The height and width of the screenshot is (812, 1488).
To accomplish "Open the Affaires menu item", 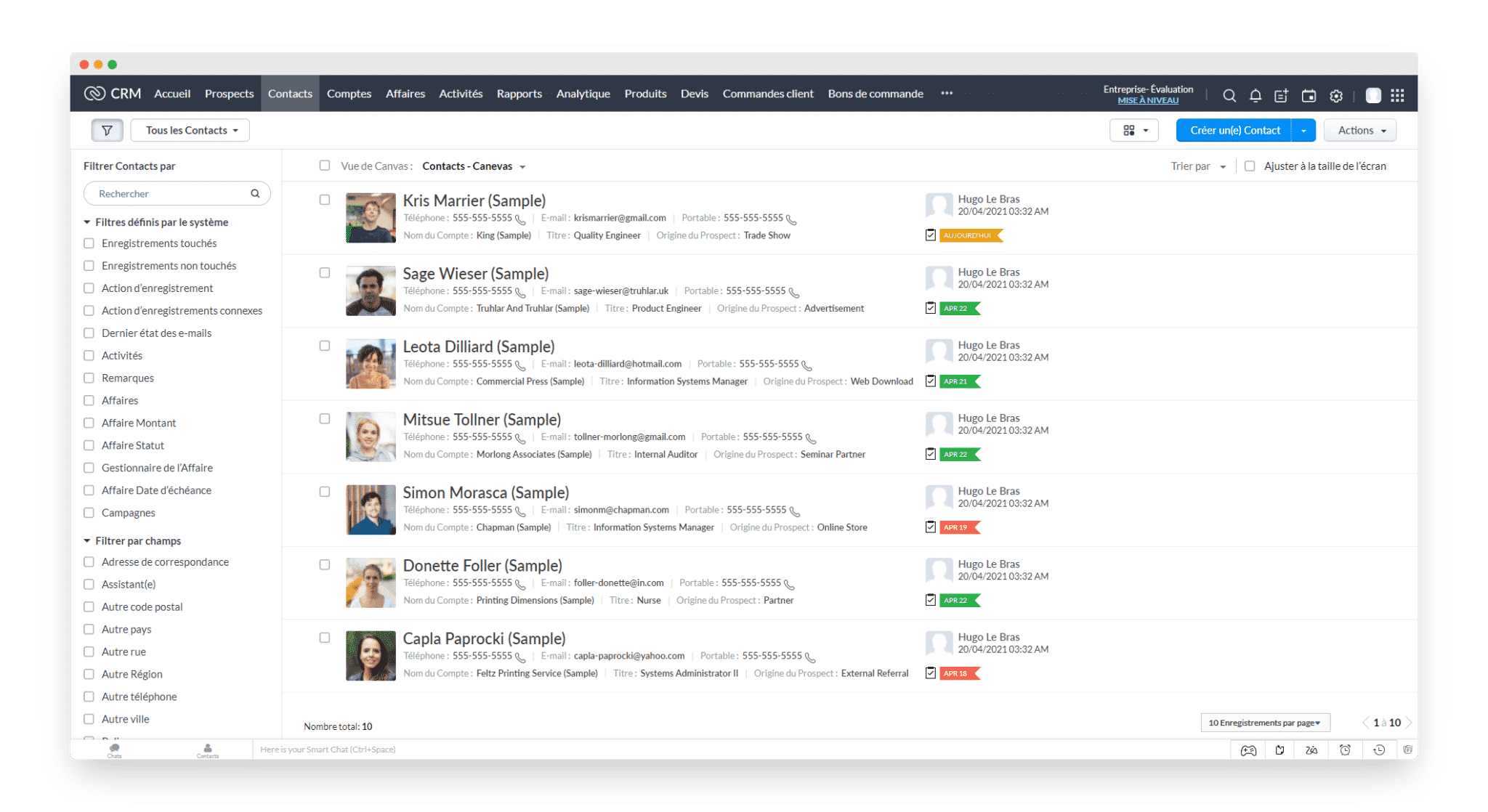I will click(x=405, y=93).
